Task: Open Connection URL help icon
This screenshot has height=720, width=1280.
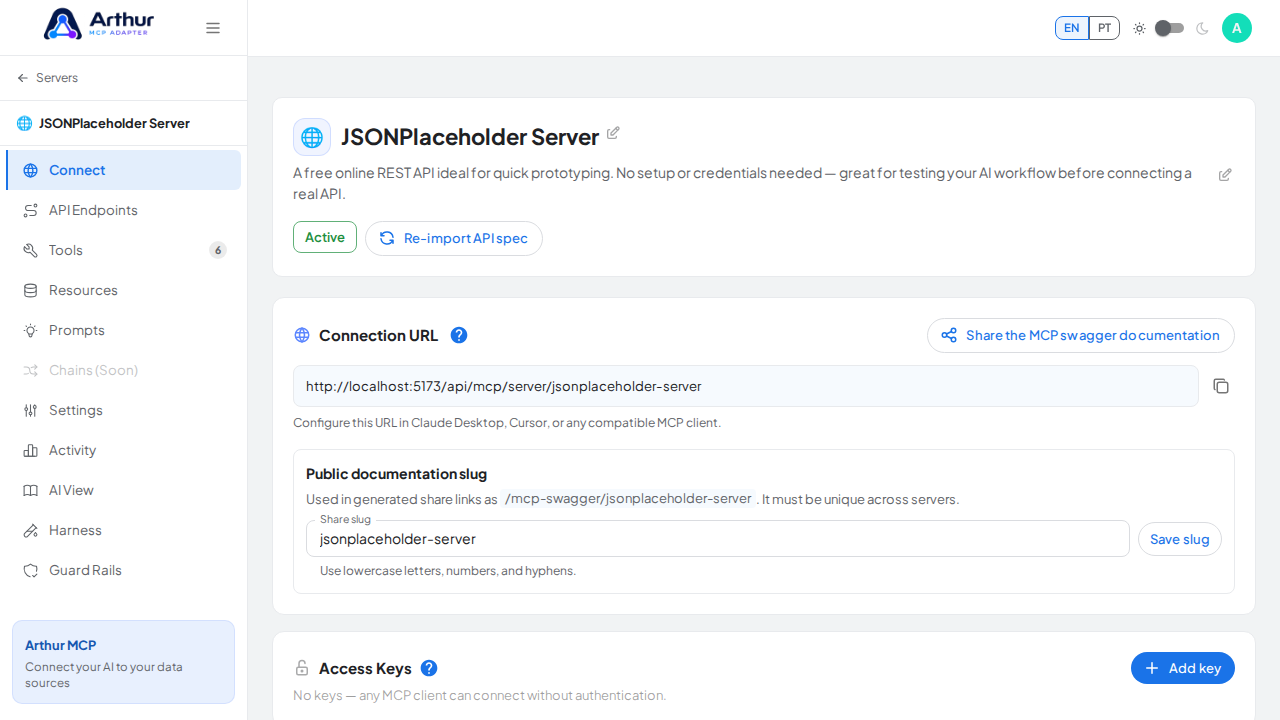Action: [x=459, y=335]
